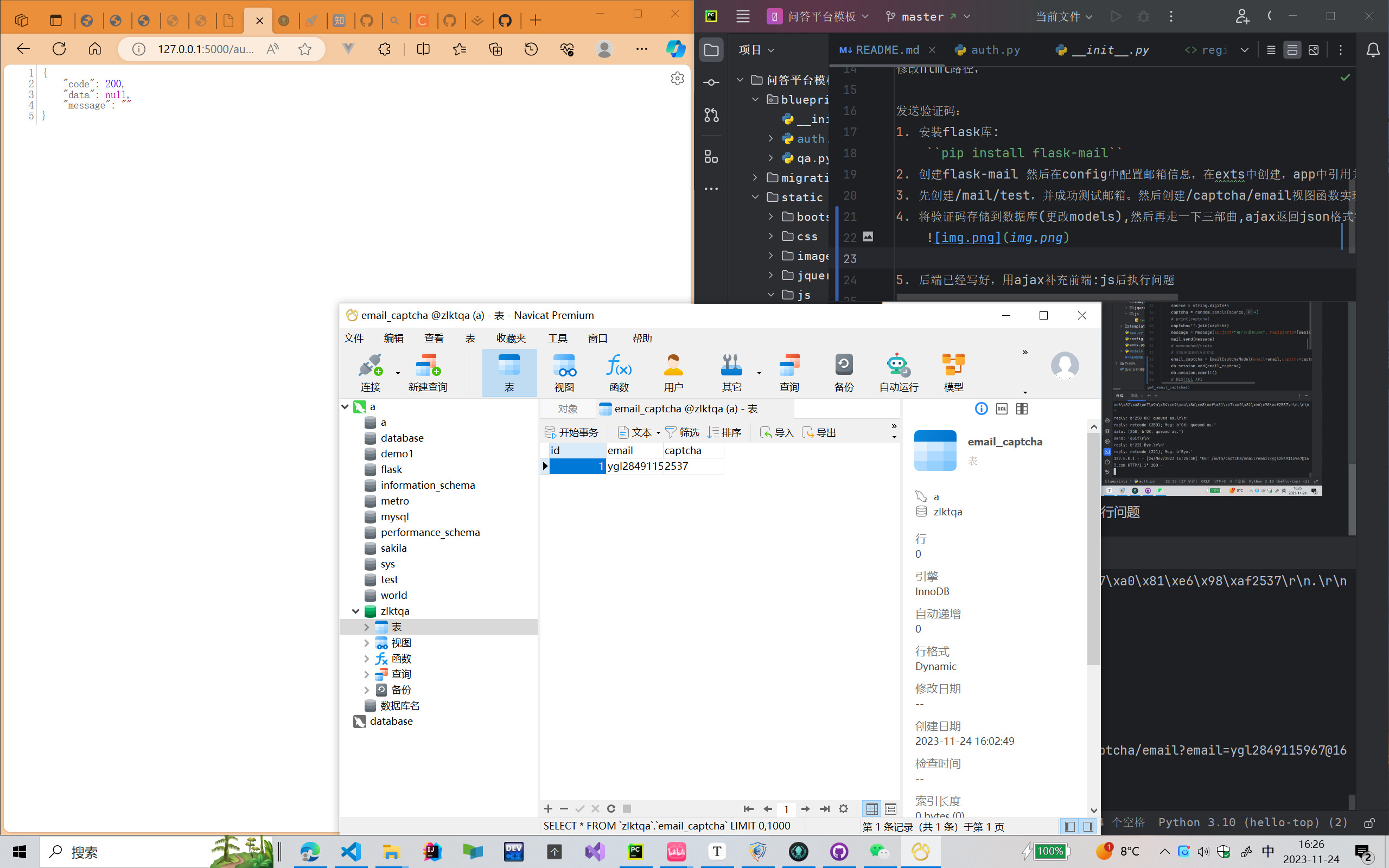Collapse the zlktqa database node
The width and height of the screenshot is (1389, 868).
pyautogui.click(x=356, y=611)
